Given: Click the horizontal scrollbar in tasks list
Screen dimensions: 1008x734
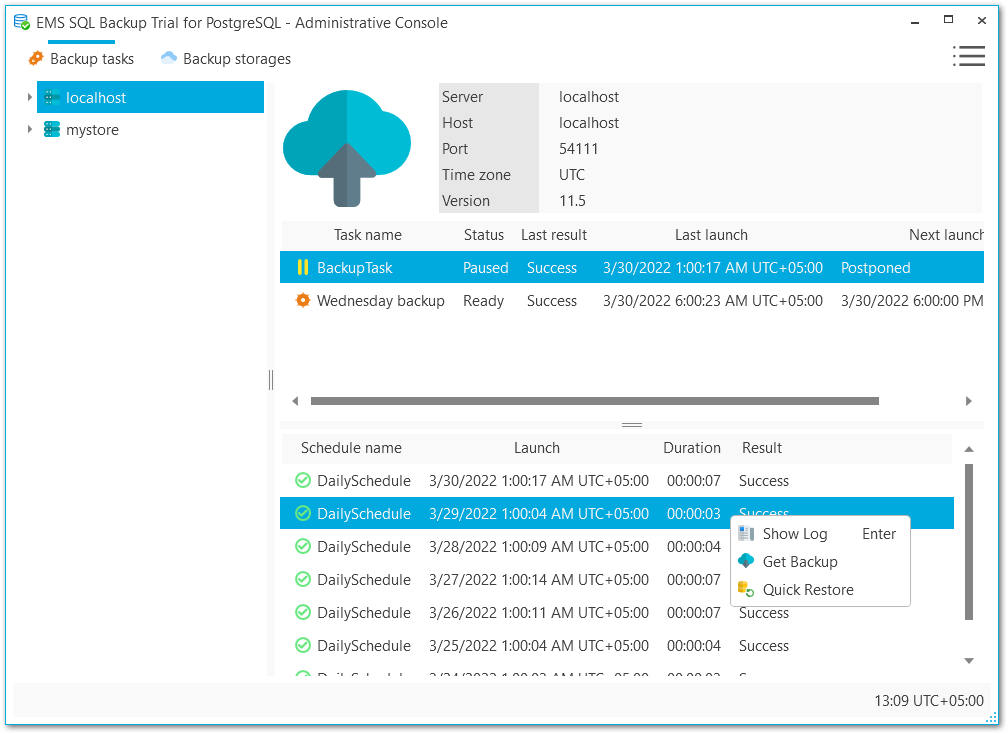Looking at the screenshot, I should [594, 401].
